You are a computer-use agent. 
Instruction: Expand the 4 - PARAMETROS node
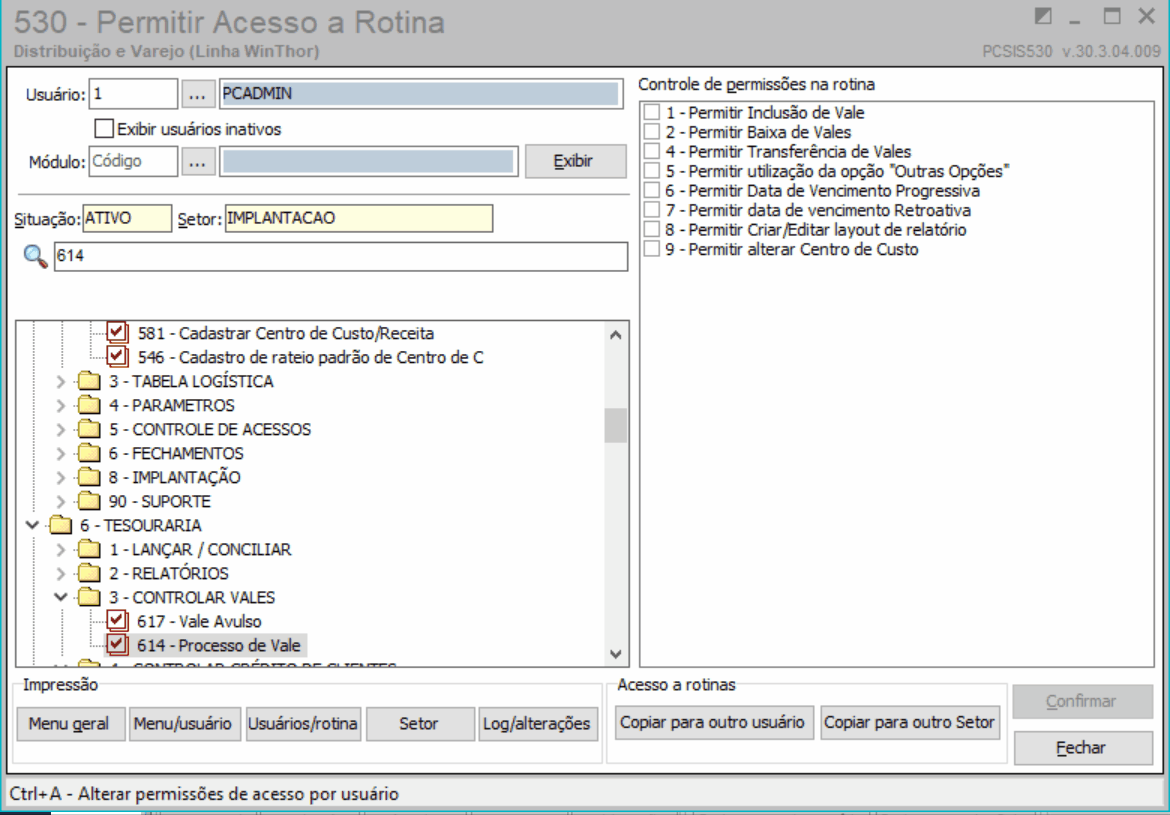(x=62, y=406)
